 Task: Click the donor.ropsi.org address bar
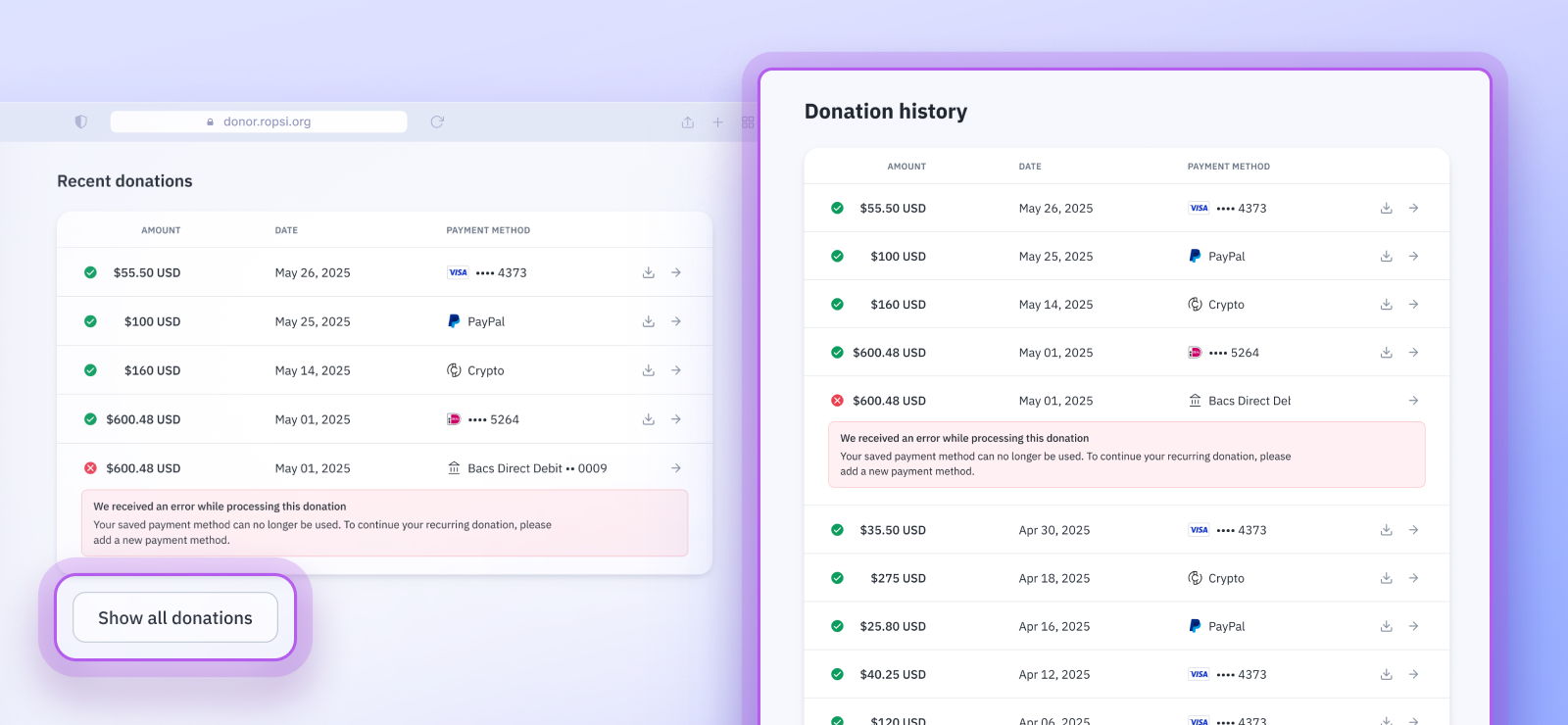point(259,121)
